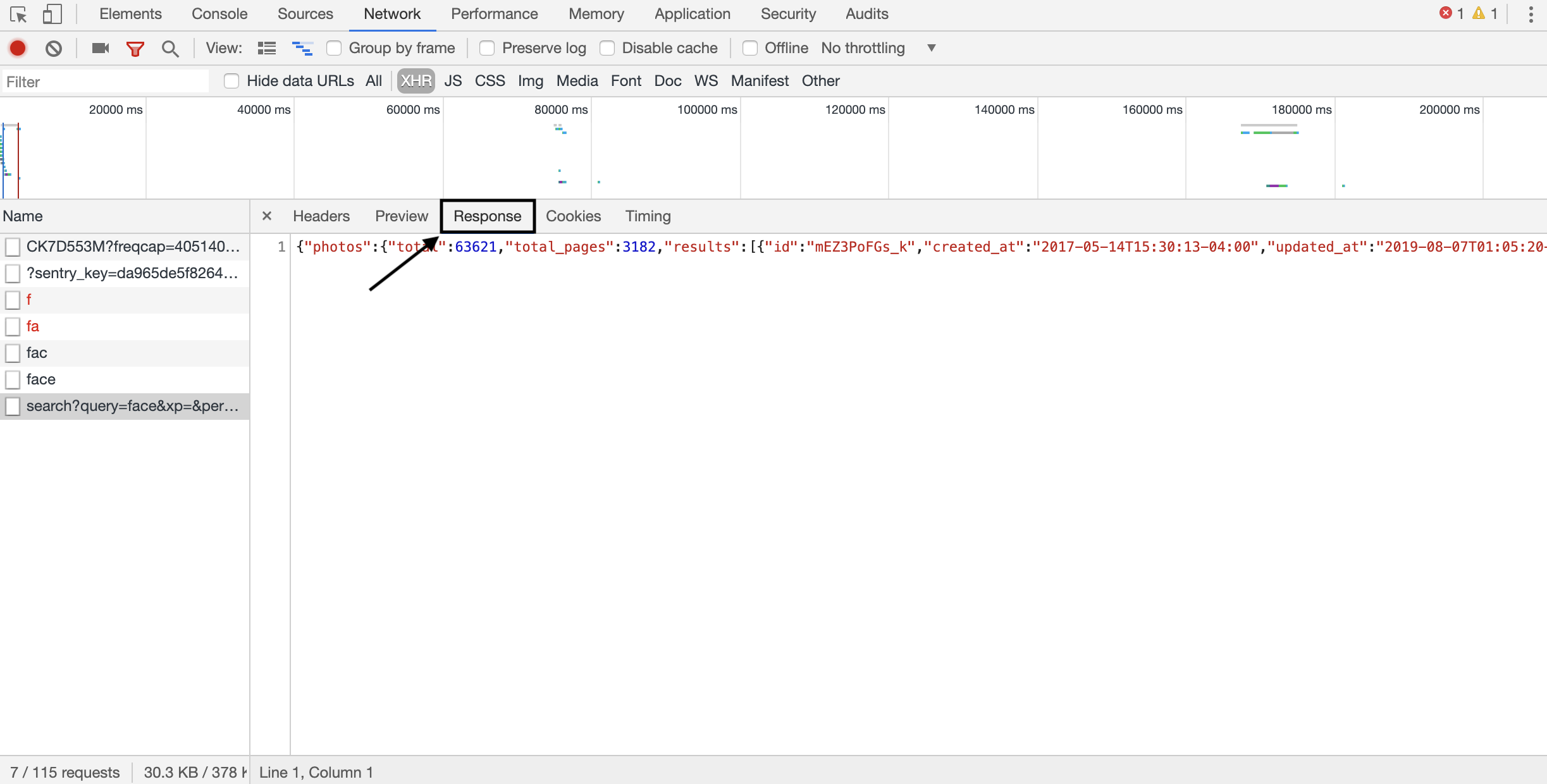Tick the Hide data URLs checkbox

231,81
